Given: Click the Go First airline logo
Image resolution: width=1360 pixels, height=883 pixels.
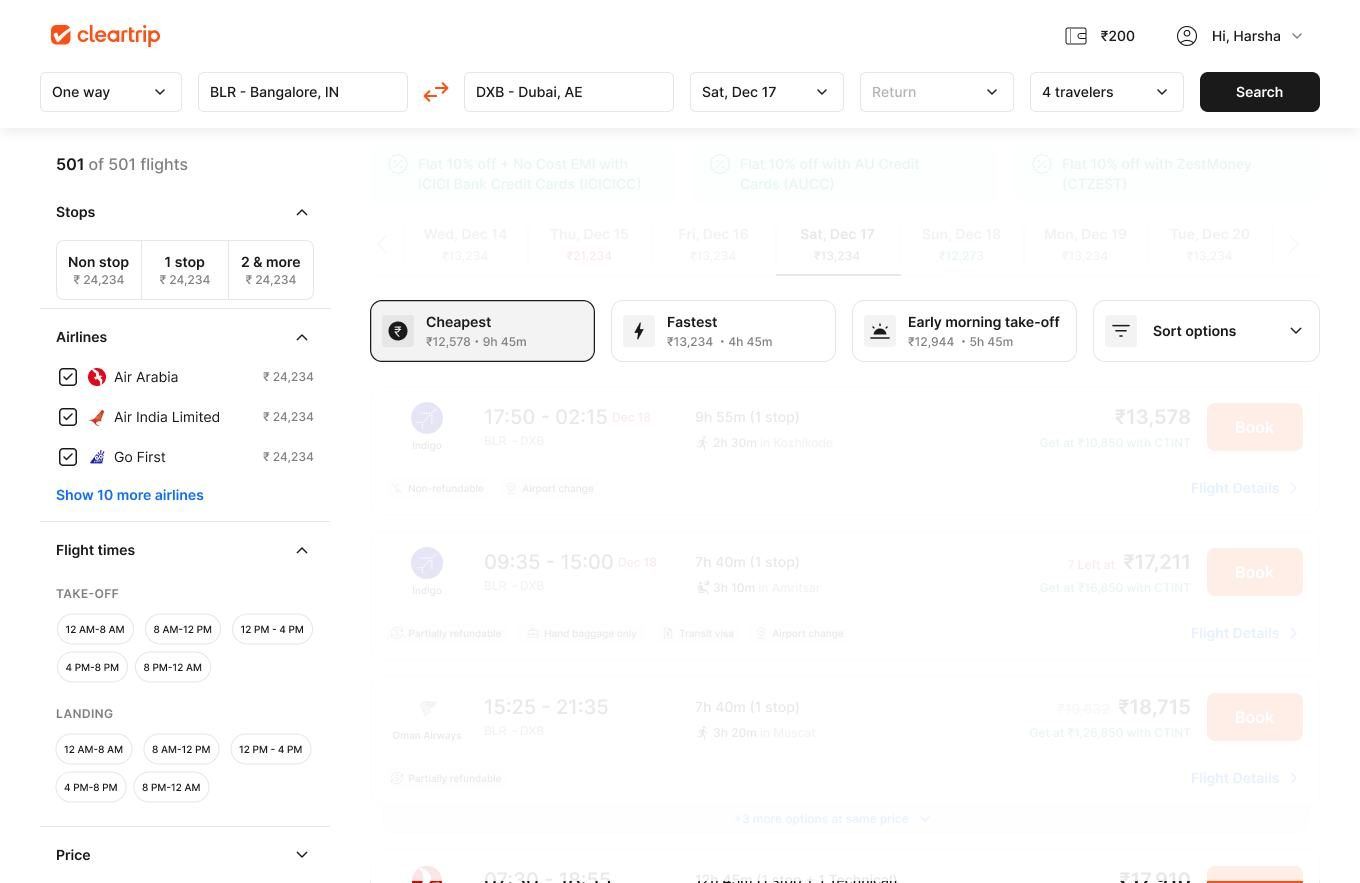Looking at the screenshot, I should click(x=97, y=457).
